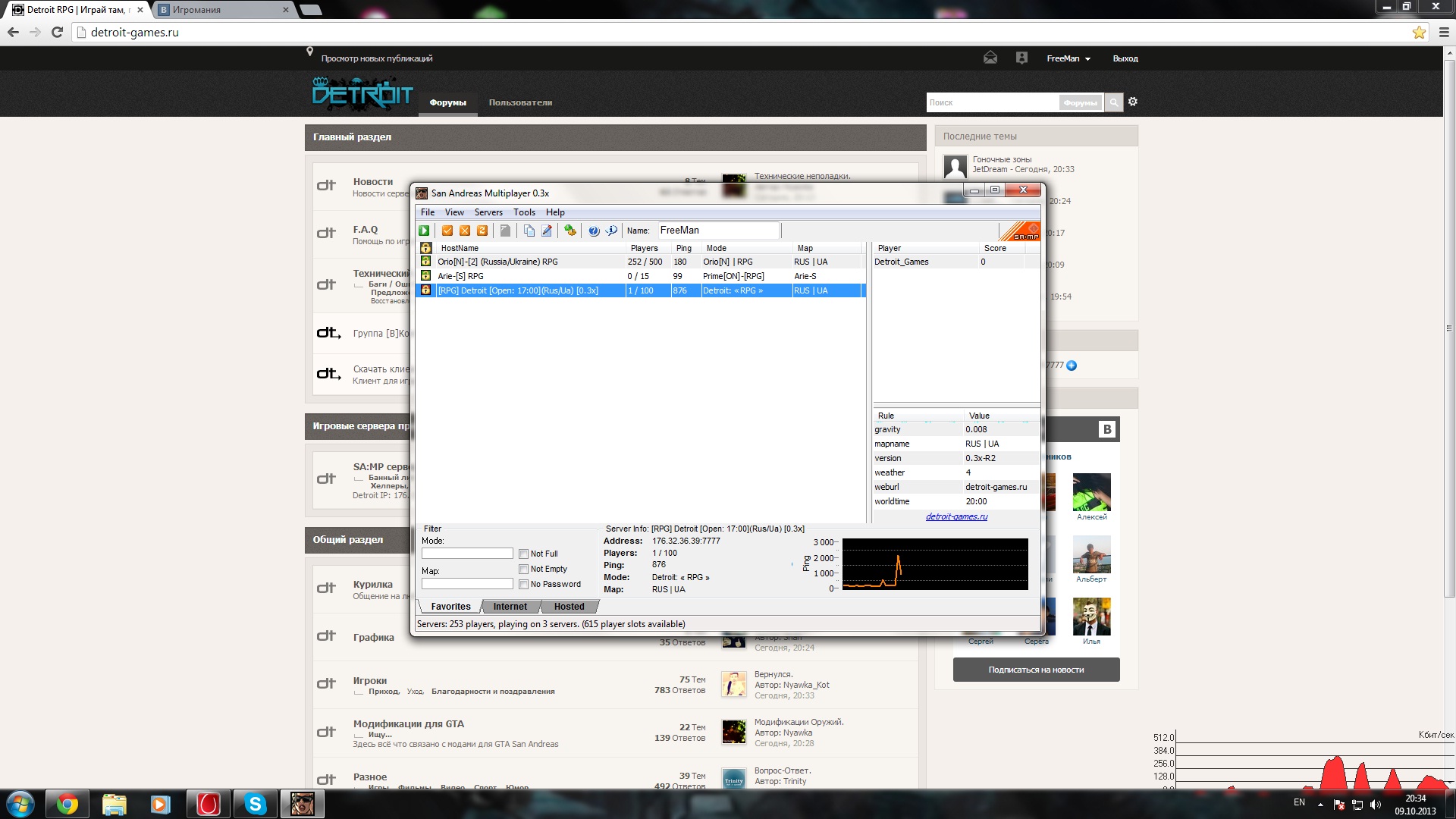Reload the page in Chrome

pos(57,33)
